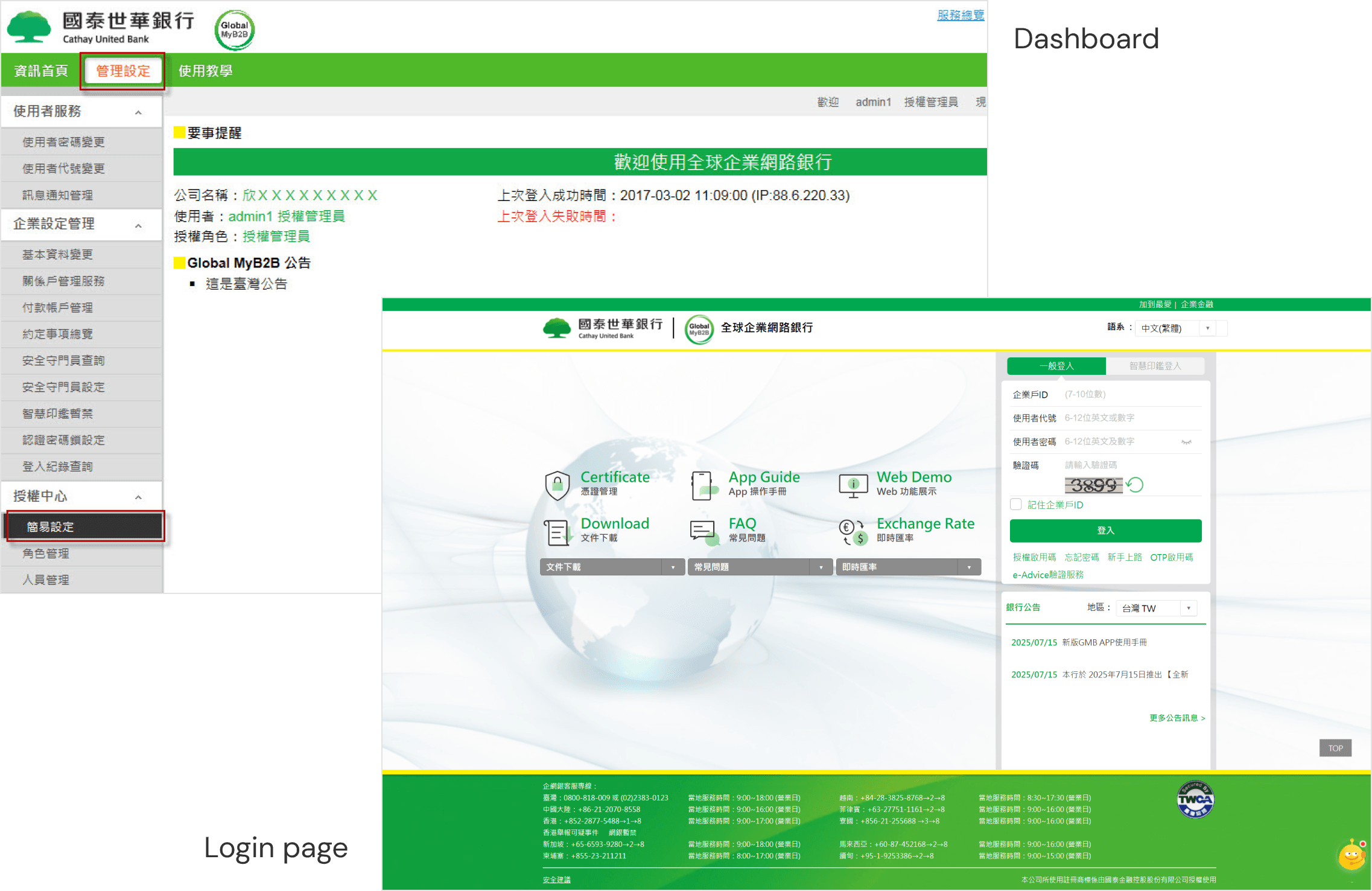Collapse the 使用者服務 sidebar section

pyautogui.click(x=138, y=112)
